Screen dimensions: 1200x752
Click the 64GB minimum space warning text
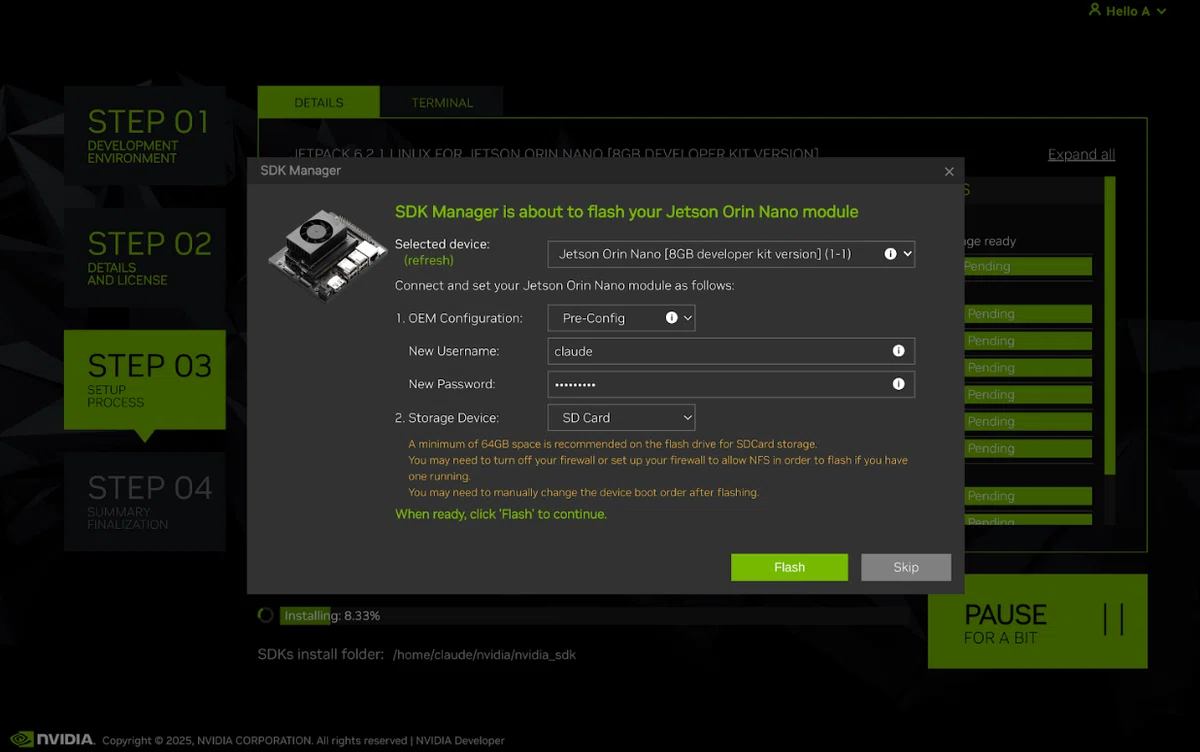tap(612, 444)
